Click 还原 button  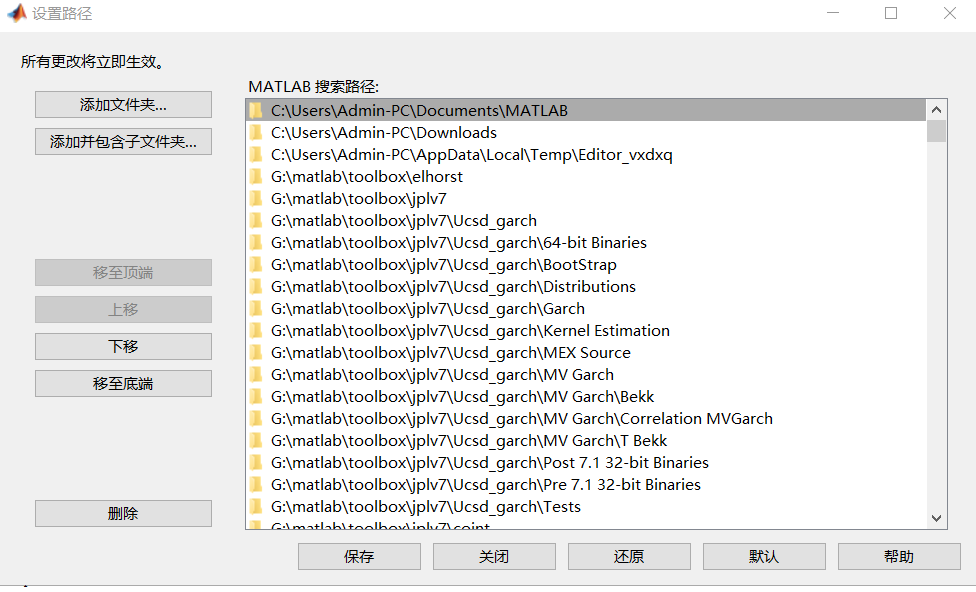629,557
